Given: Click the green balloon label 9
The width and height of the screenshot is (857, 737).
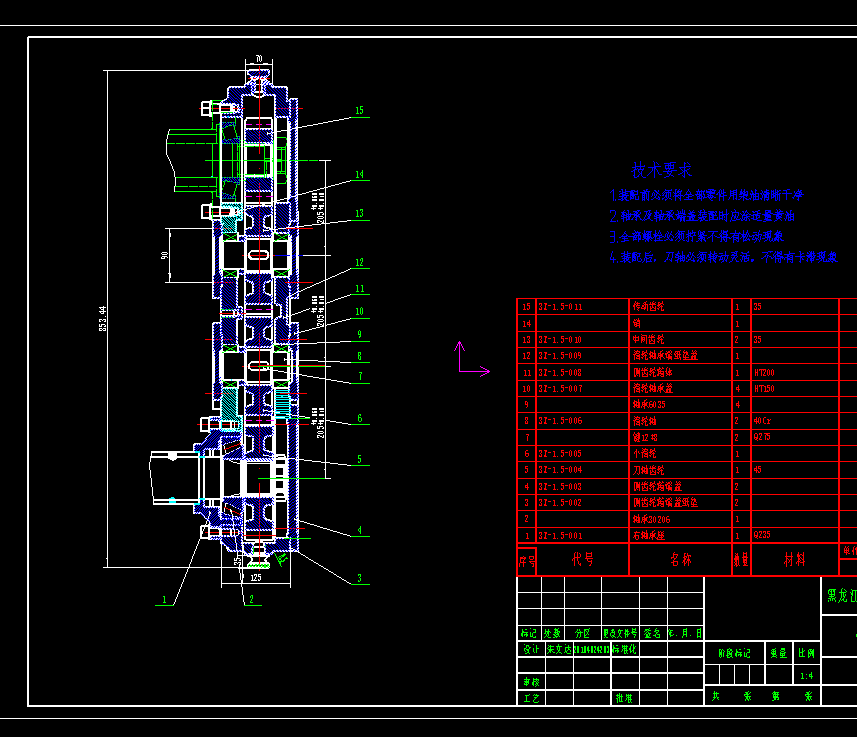Looking at the screenshot, I should (x=359, y=334).
